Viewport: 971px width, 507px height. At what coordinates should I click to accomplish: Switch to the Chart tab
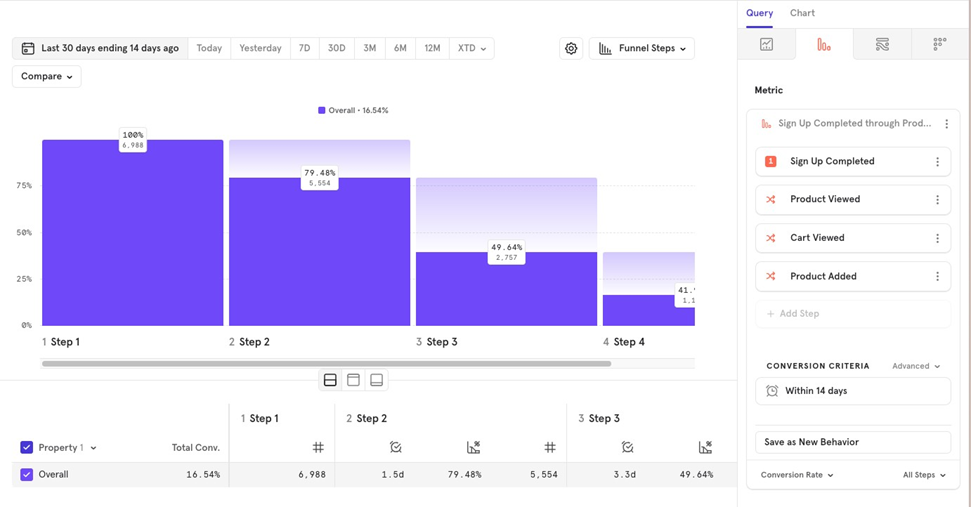click(x=802, y=13)
